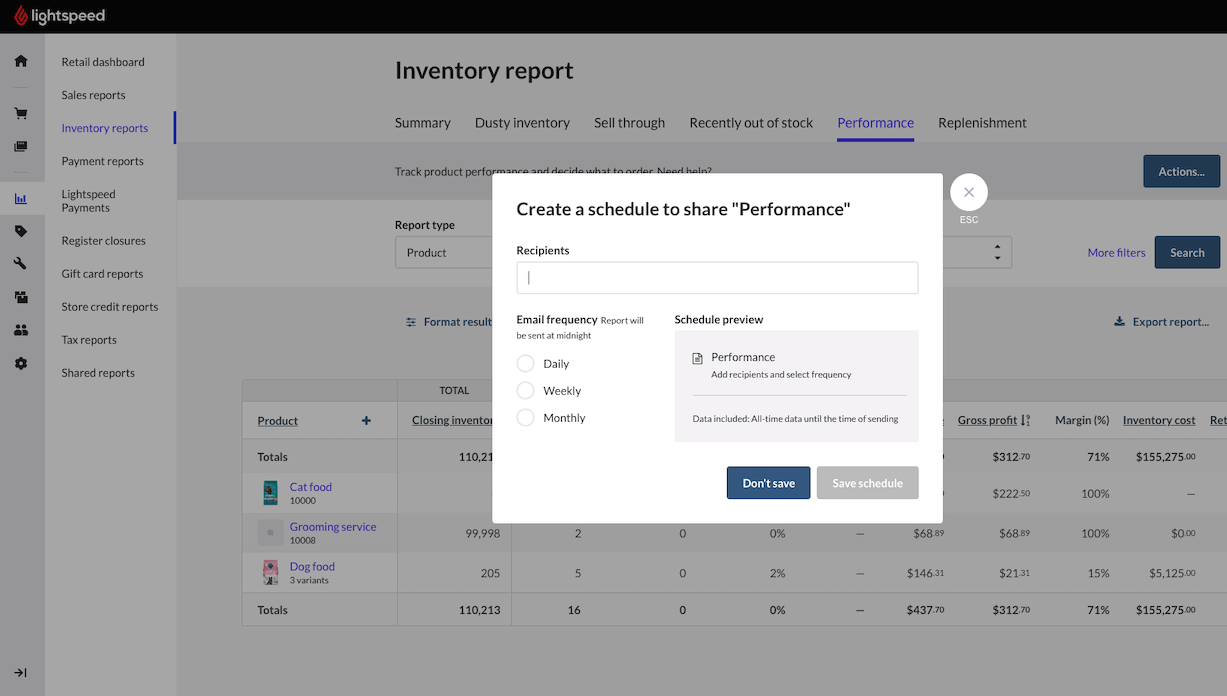Screen dimensions: 1227x696
Task: Open the customers people icon
Action: click(x=21, y=330)
